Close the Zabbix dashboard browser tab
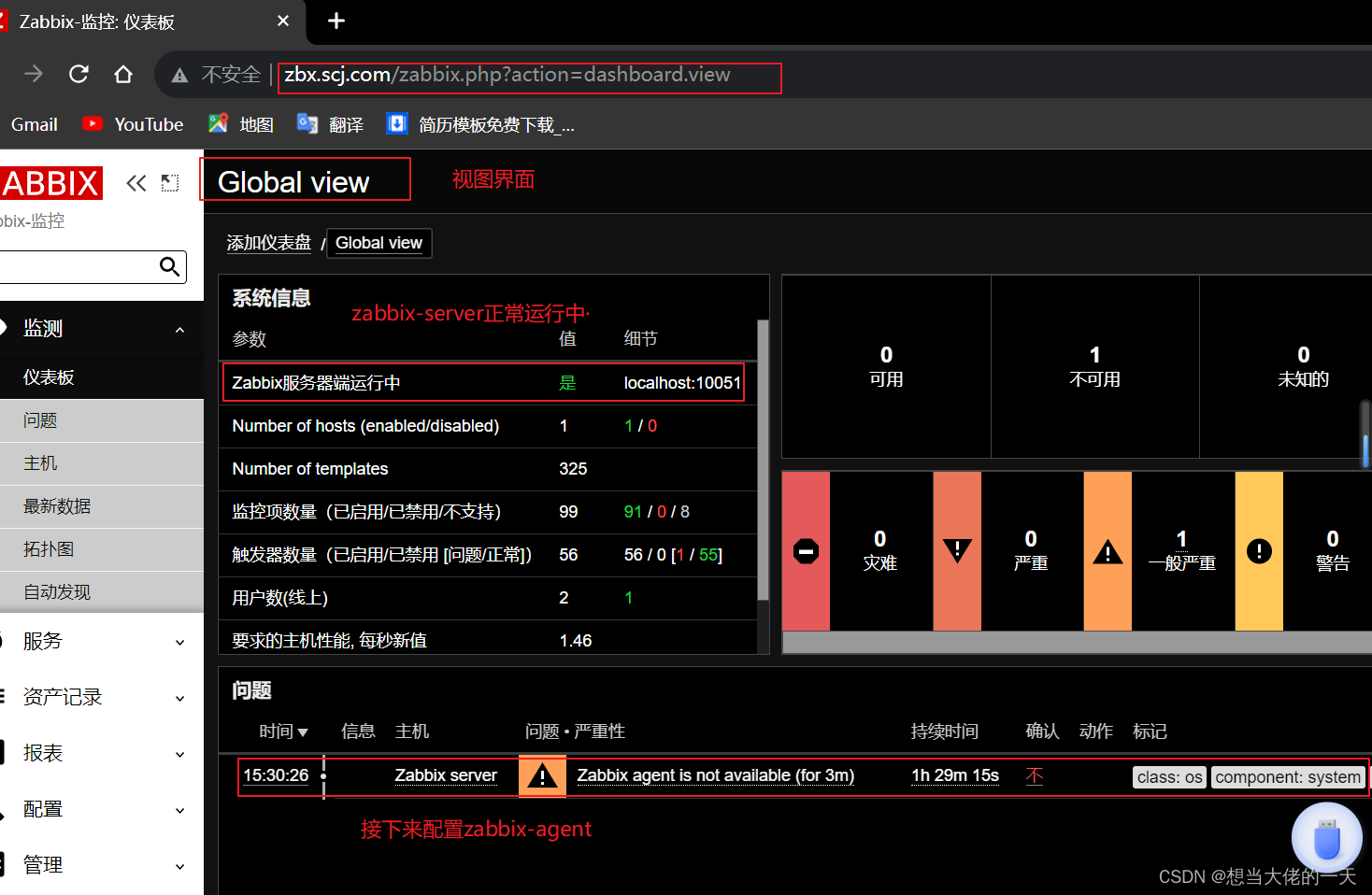 click(283, 21)
